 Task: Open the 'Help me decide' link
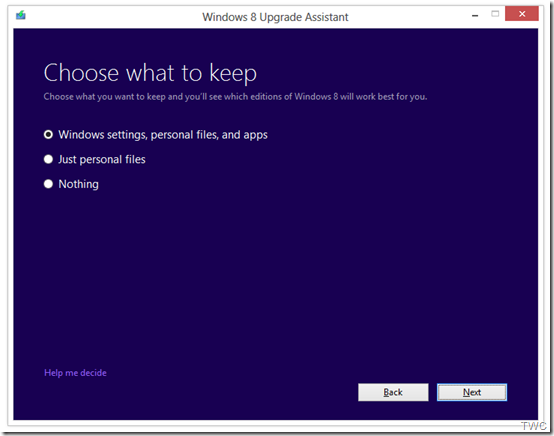75,373
